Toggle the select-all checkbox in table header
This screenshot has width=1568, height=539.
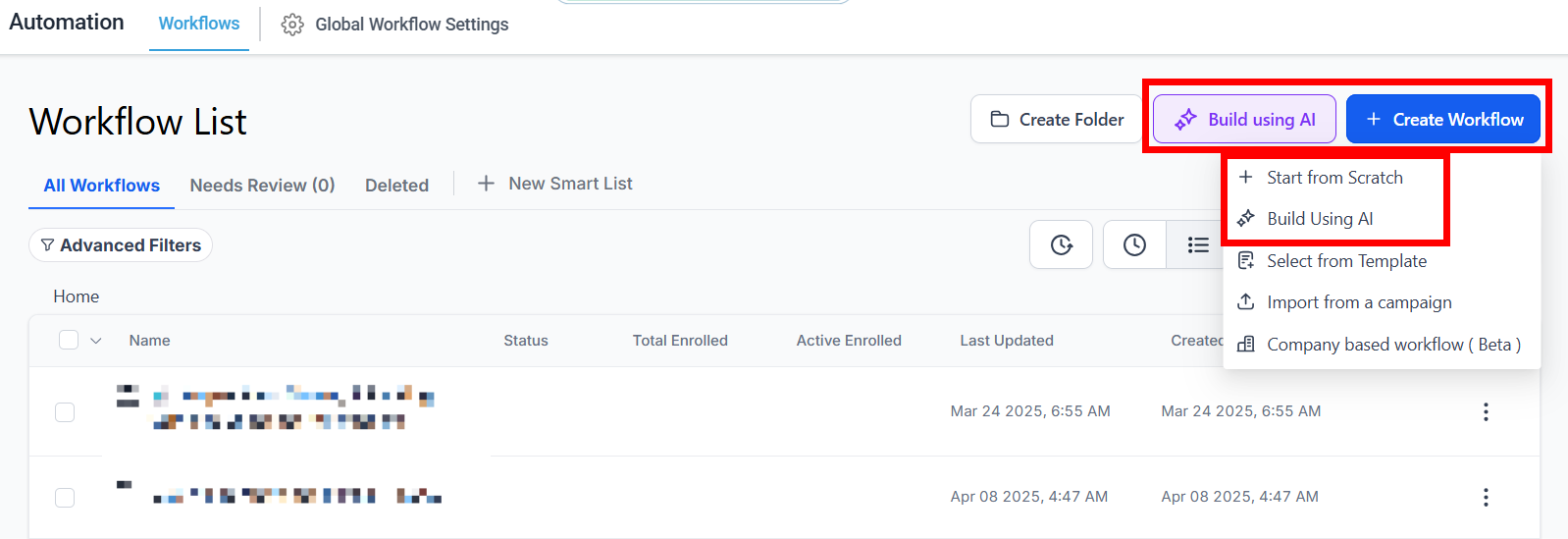(x=69, y=340)
